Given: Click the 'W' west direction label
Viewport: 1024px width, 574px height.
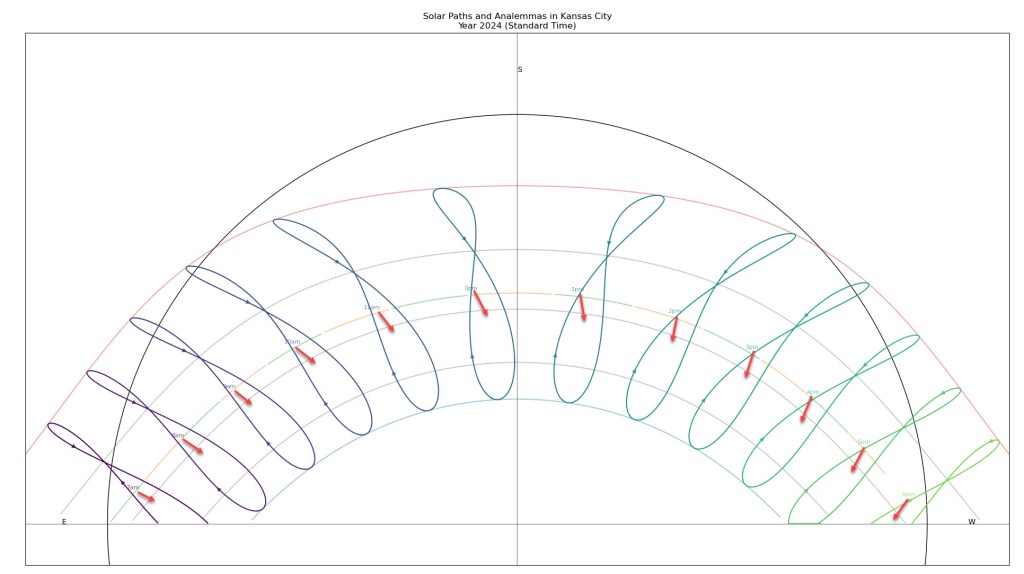Looking at the screenshot, I should point(971,522).
